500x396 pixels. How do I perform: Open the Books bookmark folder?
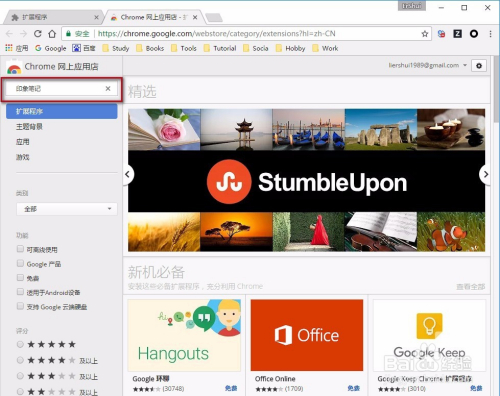pos(150,48)
